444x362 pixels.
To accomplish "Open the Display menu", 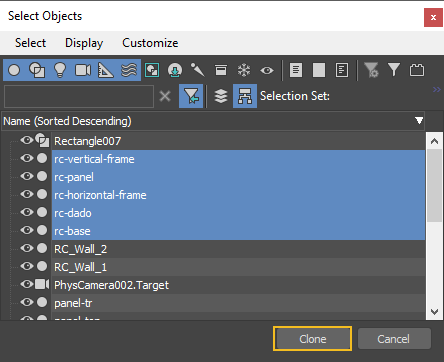I will [x=84, y=43].
